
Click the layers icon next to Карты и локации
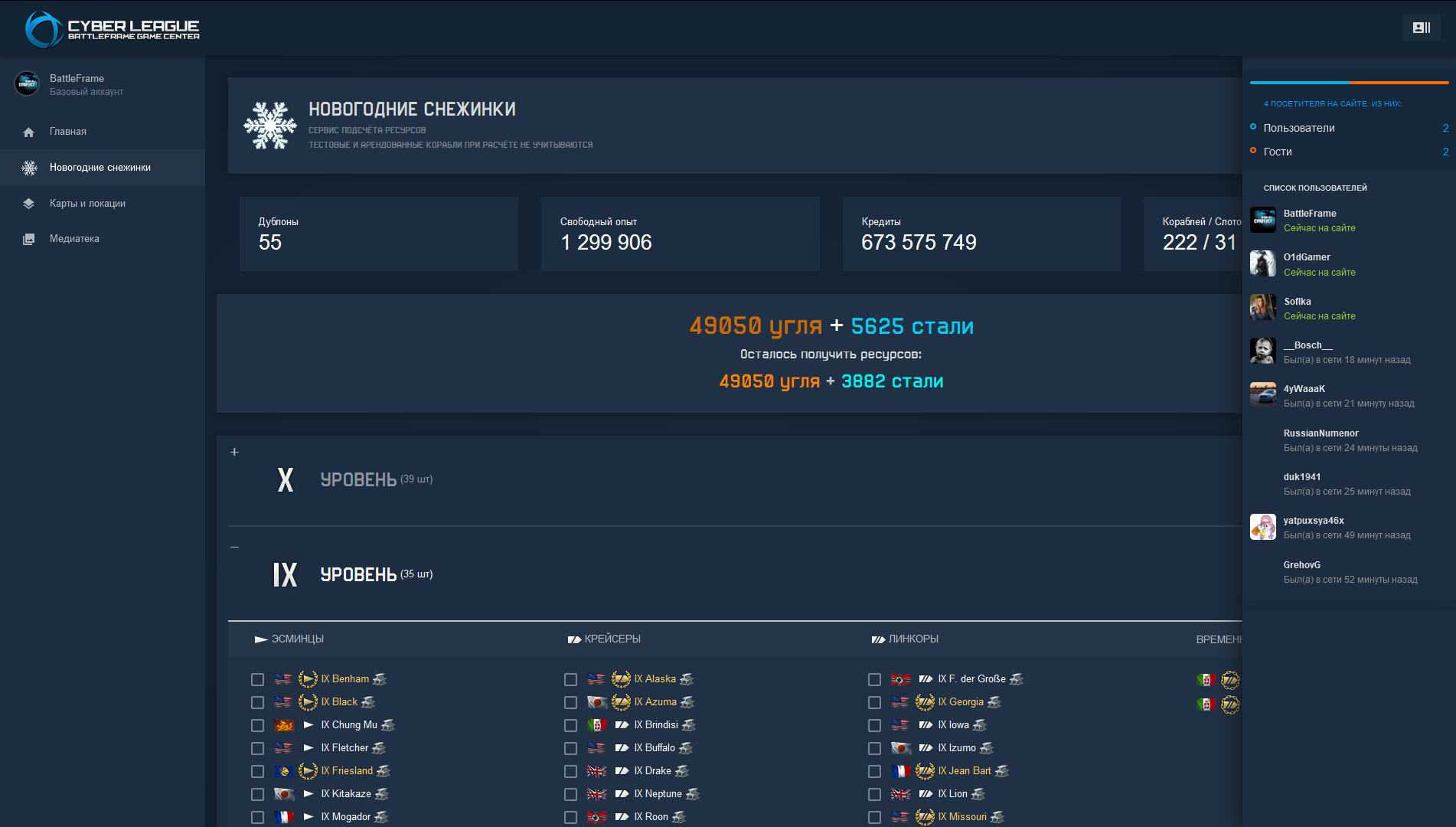[29, 204]
